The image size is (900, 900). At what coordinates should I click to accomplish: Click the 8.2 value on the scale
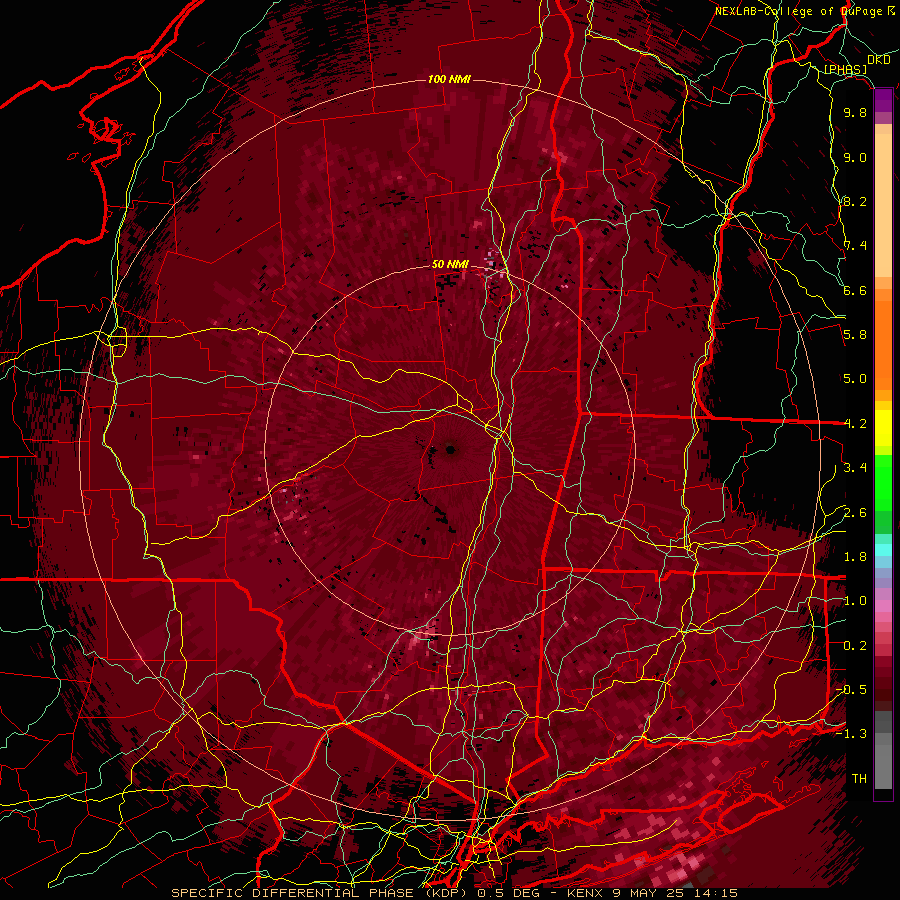[x=855, y=202]
